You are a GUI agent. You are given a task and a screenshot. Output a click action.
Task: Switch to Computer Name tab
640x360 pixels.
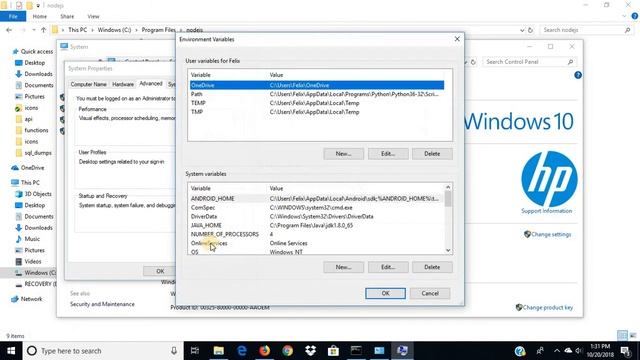(x=89, y=84)
